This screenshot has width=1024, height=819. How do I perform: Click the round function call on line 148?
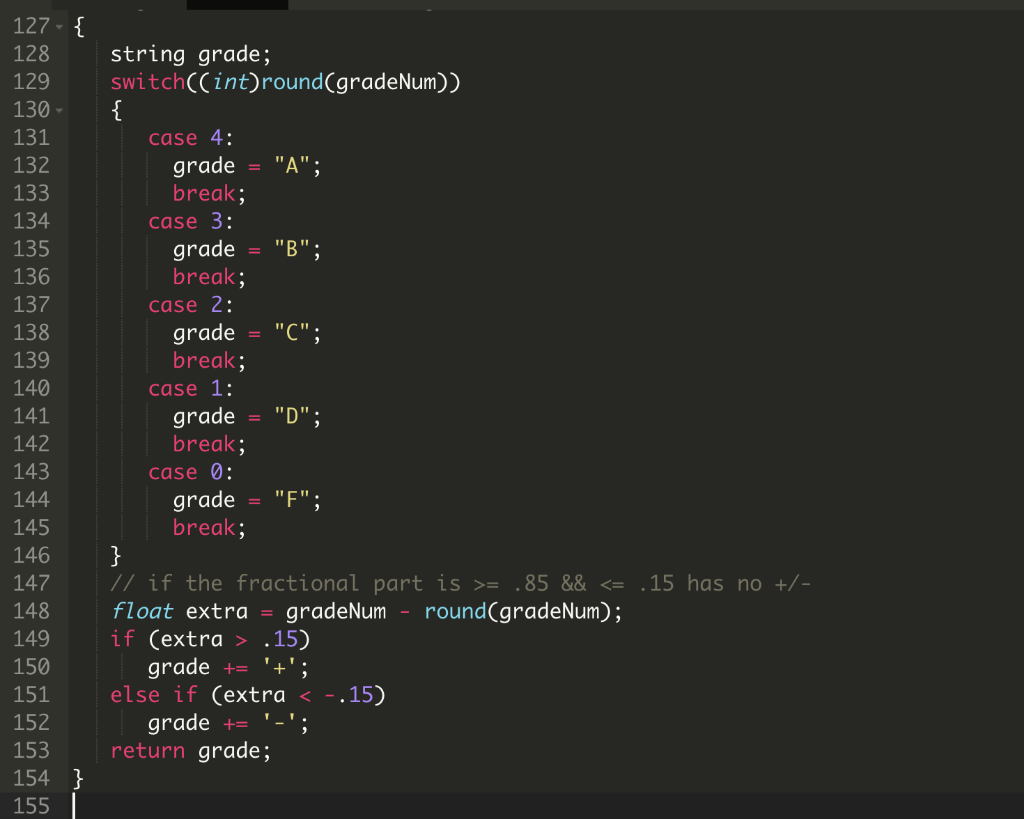(x=455, y=610)
